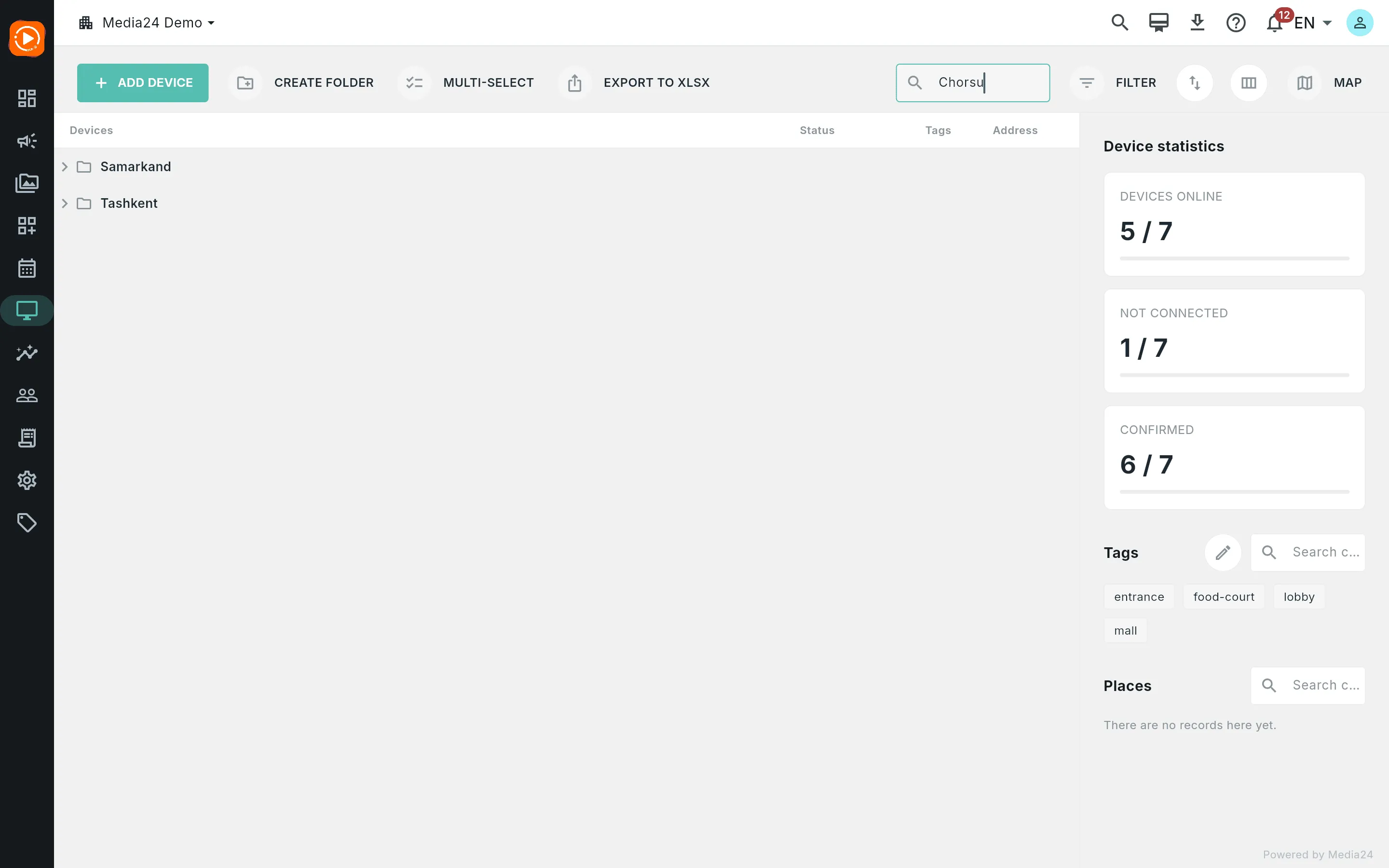
Task: Open the Filter options
Action: 1114,82
